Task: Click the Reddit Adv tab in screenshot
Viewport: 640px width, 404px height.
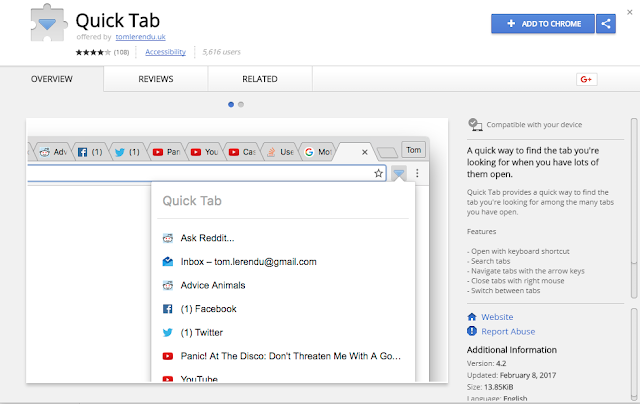Action: (53, 152)
